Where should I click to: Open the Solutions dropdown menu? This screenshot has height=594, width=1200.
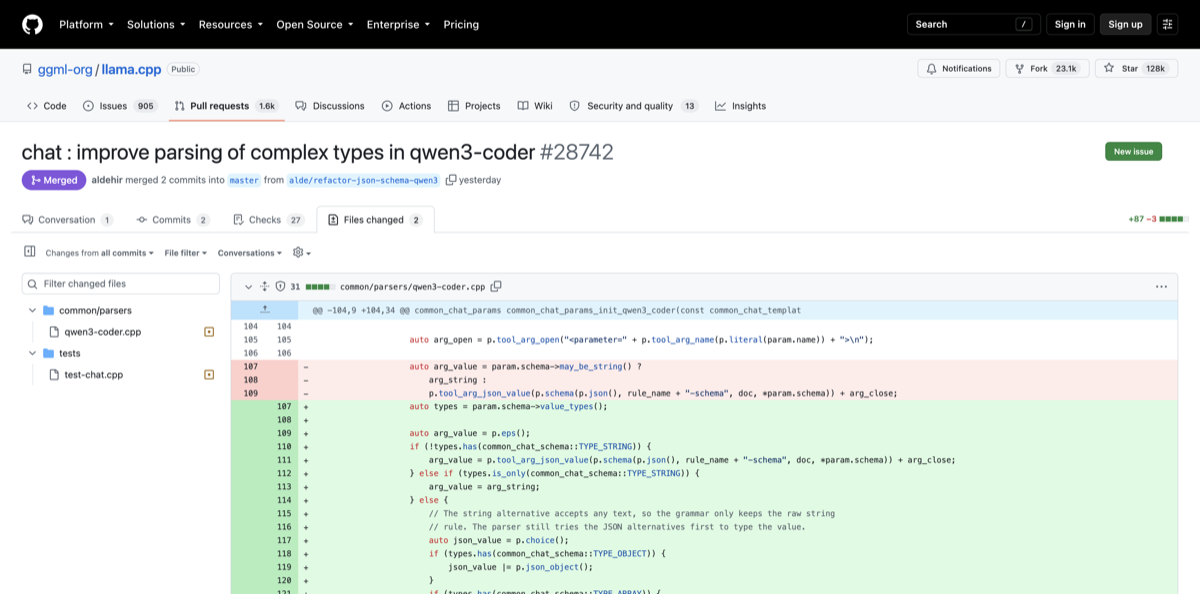(x=156, y=24)
